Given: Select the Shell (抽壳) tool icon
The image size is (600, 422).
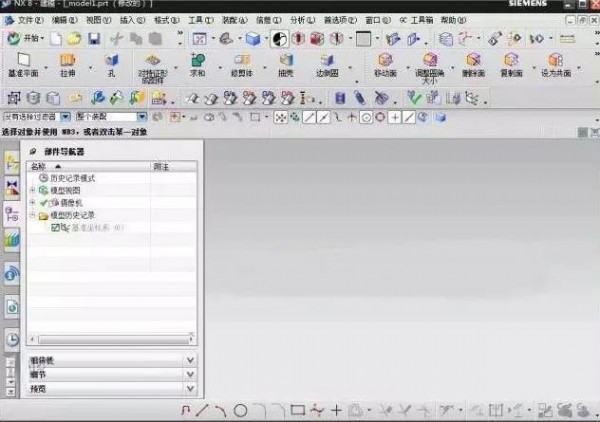Looking at the screenshot, I should (285, 60).
